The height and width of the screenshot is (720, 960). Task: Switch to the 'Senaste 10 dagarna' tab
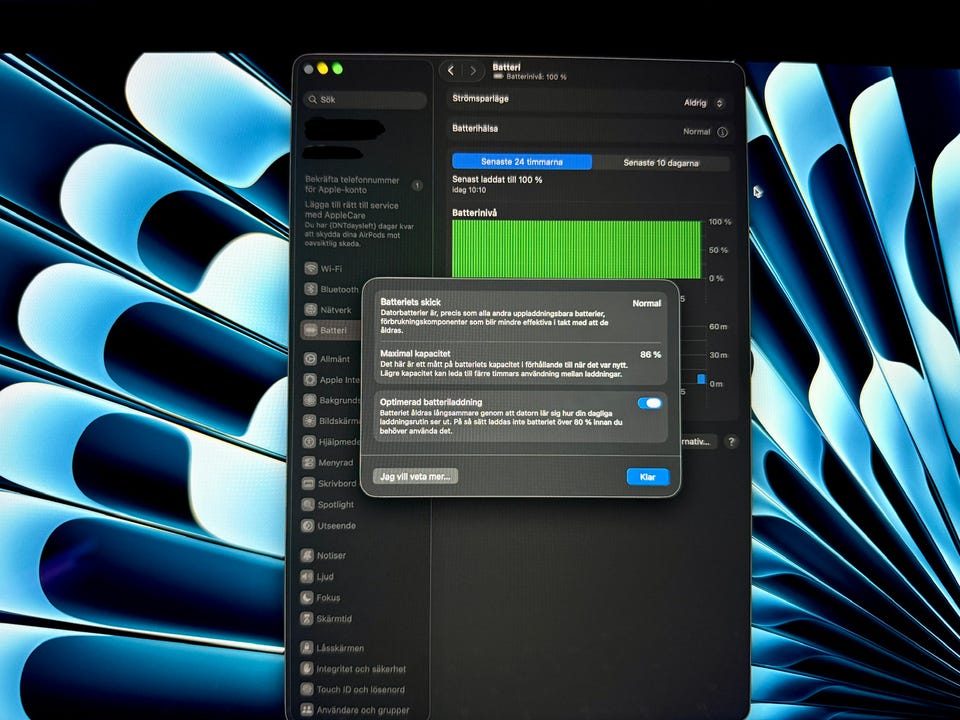[660, 162]
